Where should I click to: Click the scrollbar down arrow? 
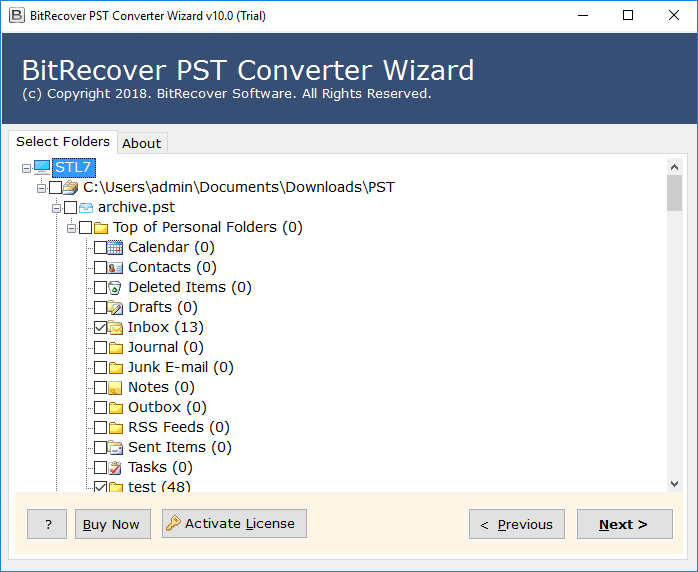coord(674,484)
